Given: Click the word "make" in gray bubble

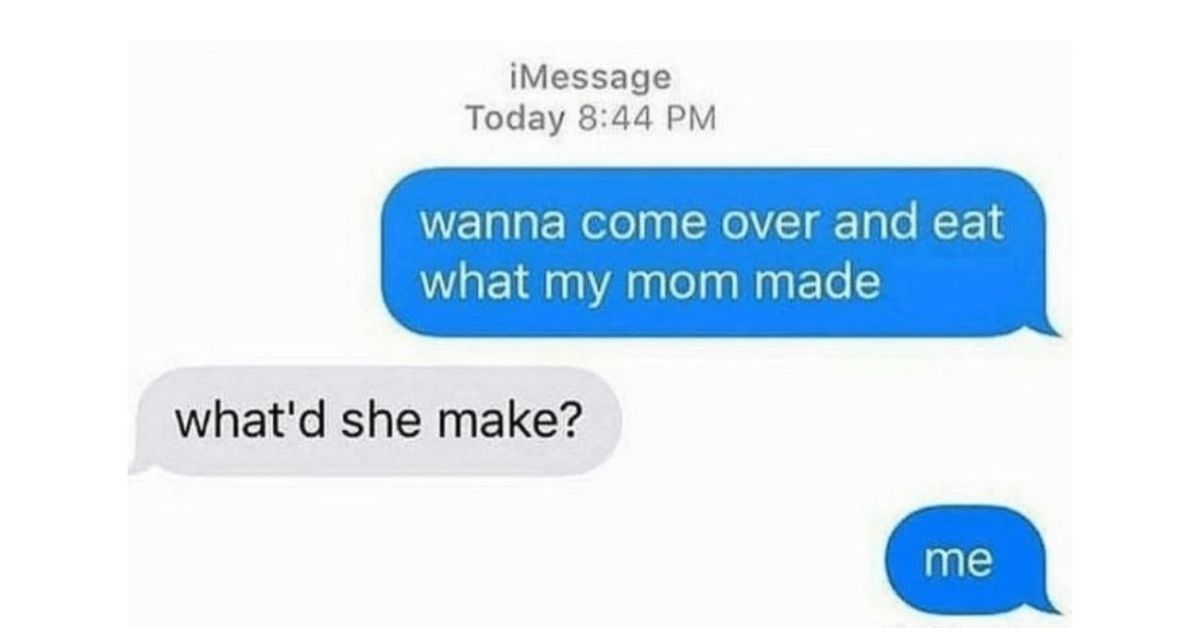Looking at the screenshot, I should (487, 421).
